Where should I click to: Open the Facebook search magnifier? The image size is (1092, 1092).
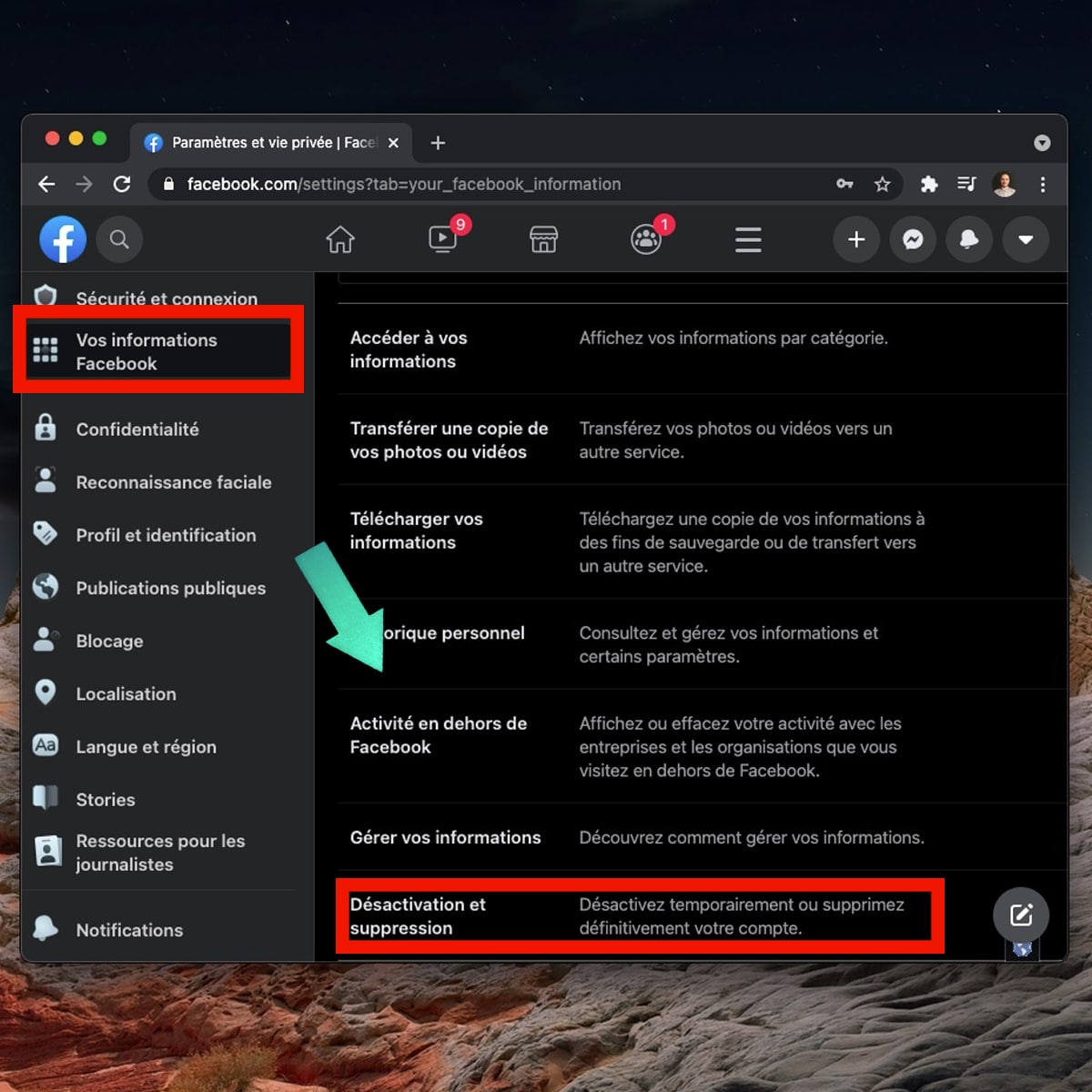coord(119,239)
